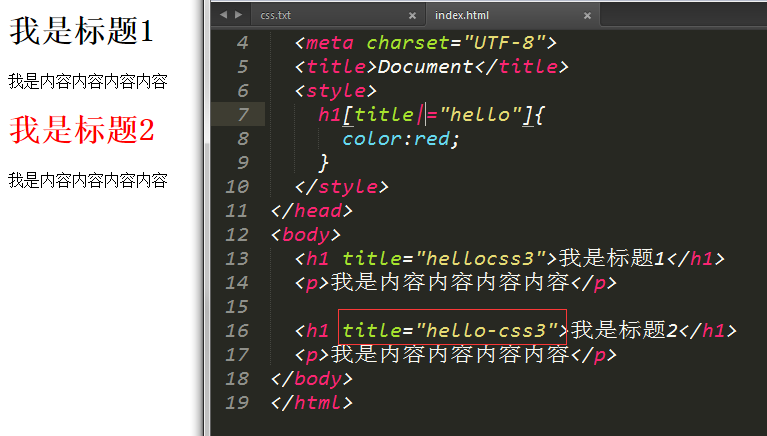Viewport: 767px width, 436px height.
Task: Click the meta charset="UTF-8" code line
Action: (426, 43)
